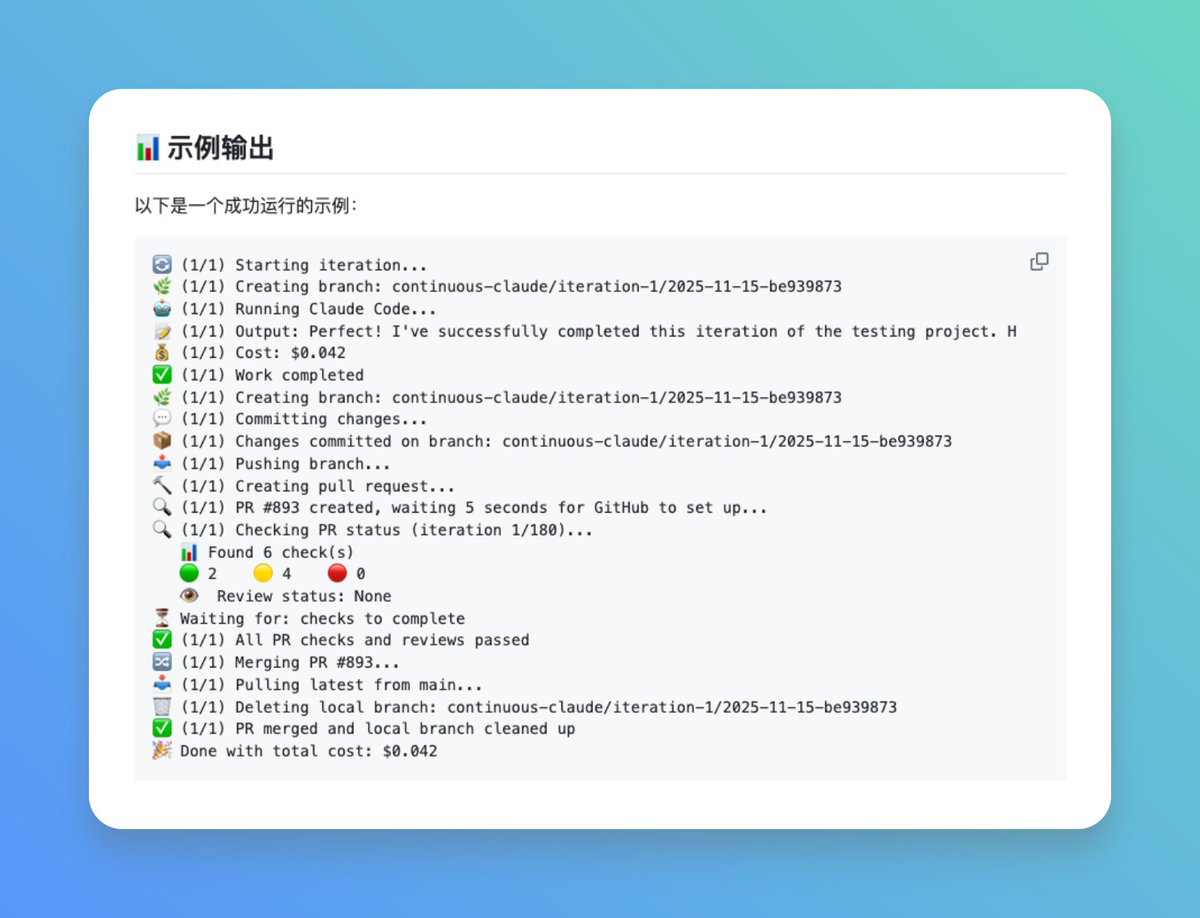Image resolution: width=1200 pixels, height=918 pixels.
Task: Click the party popper emoji beside Done with total cost
Action: [x=162, y=751]
